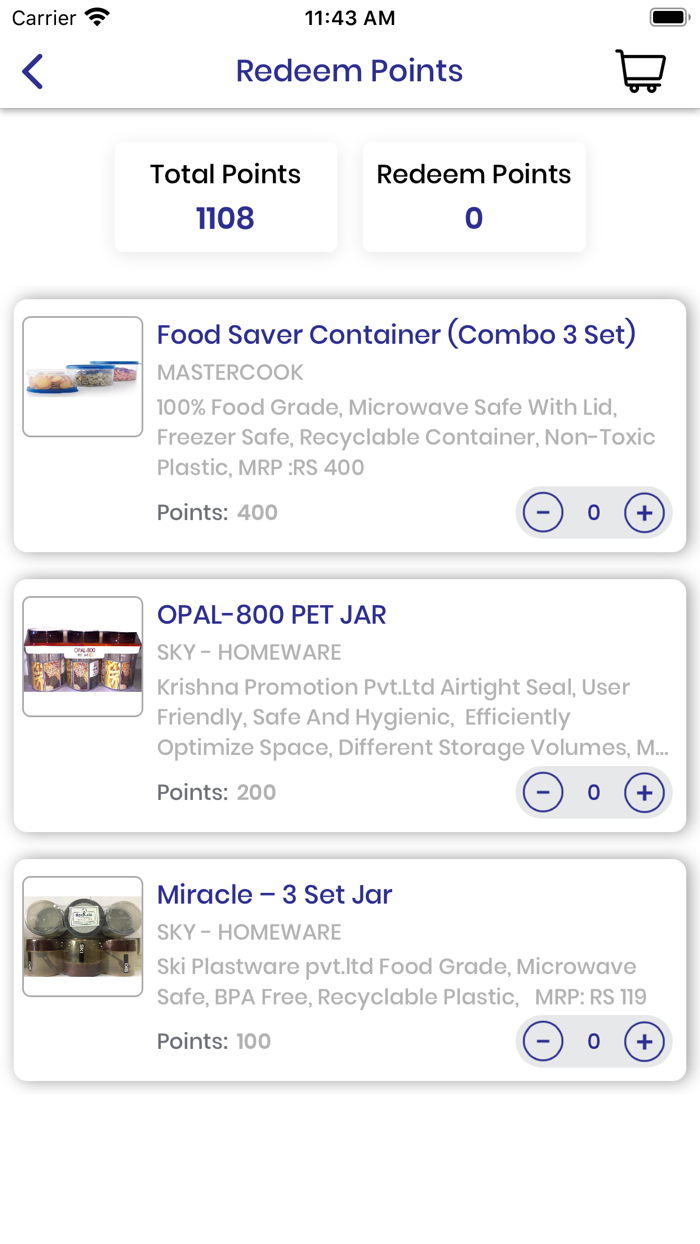
Task: Add one OPAL-800 PET JAR
Action: tap(644, 793)
